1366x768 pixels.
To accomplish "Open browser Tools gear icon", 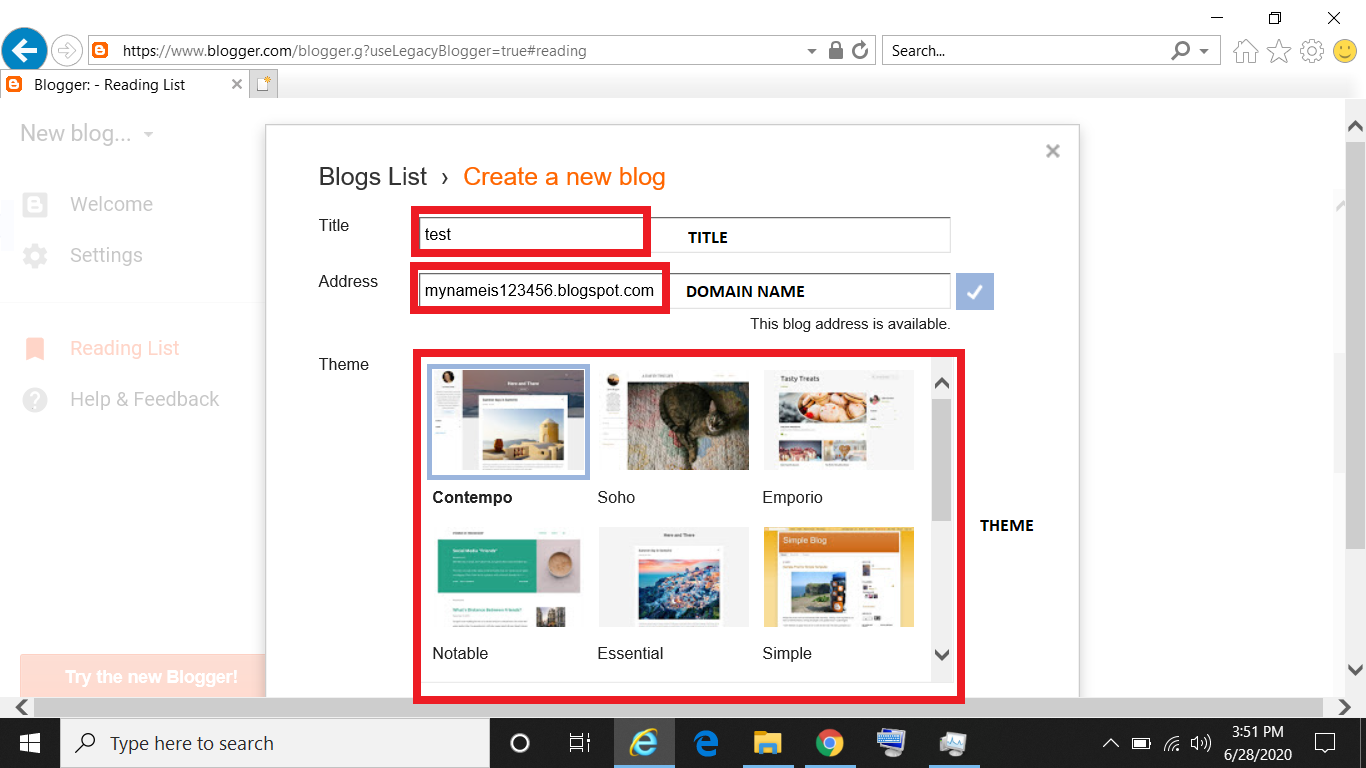I will click(x=1312, y=51).
